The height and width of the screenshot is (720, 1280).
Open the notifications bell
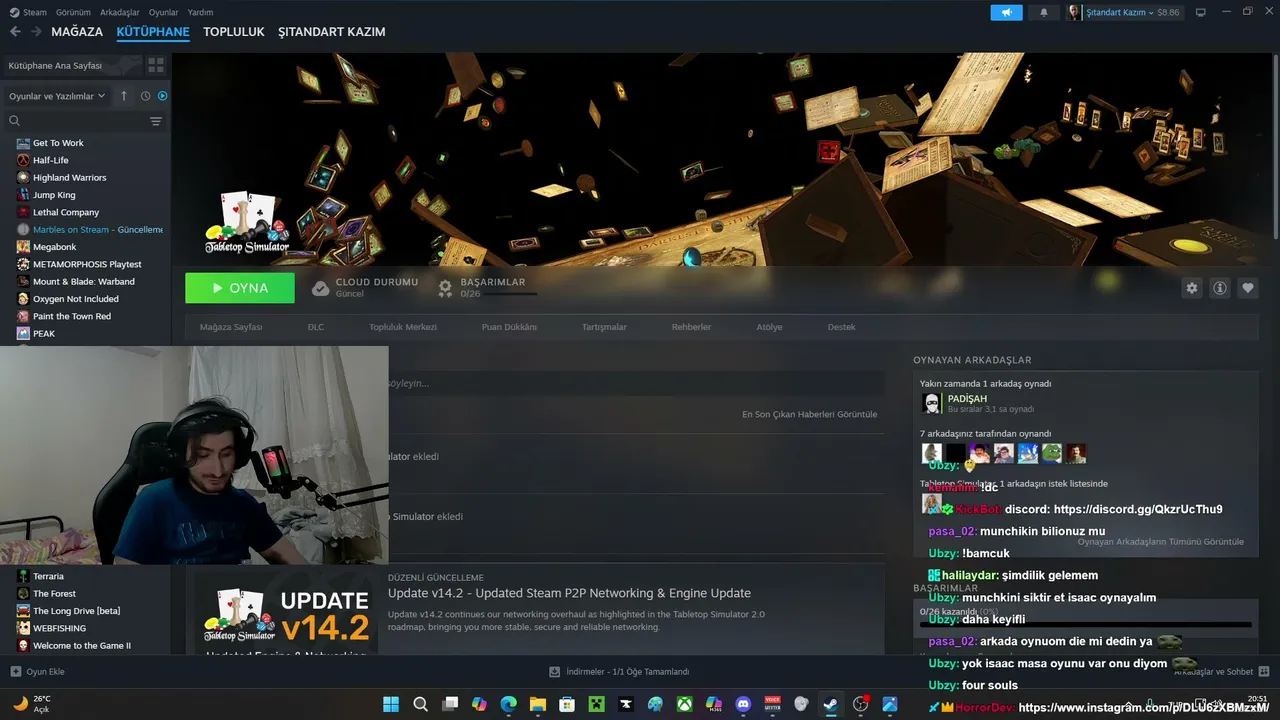pos(1044,12)
